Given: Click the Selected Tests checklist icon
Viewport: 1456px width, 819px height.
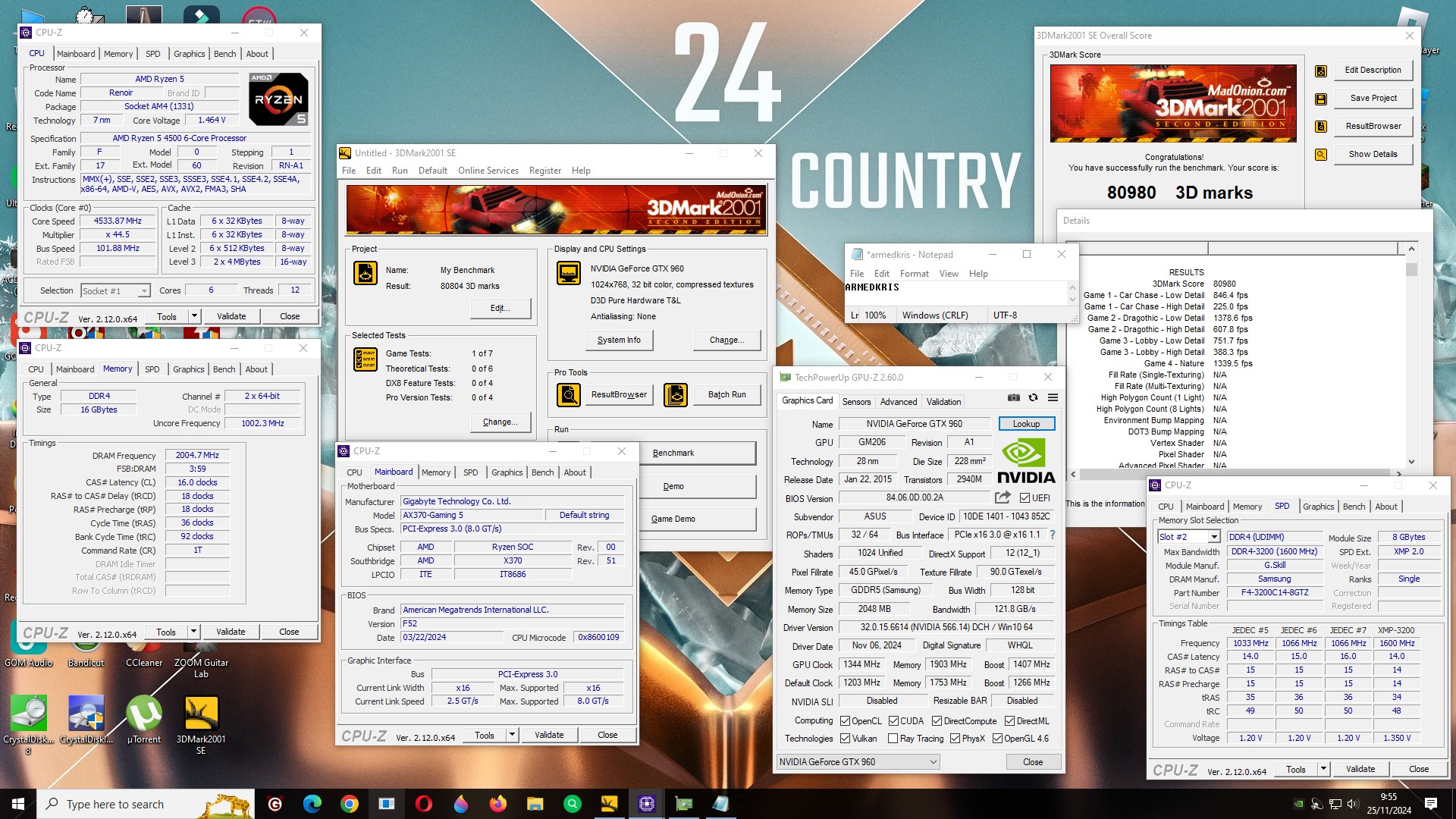Looking at the screenshot, I should 366,359.
